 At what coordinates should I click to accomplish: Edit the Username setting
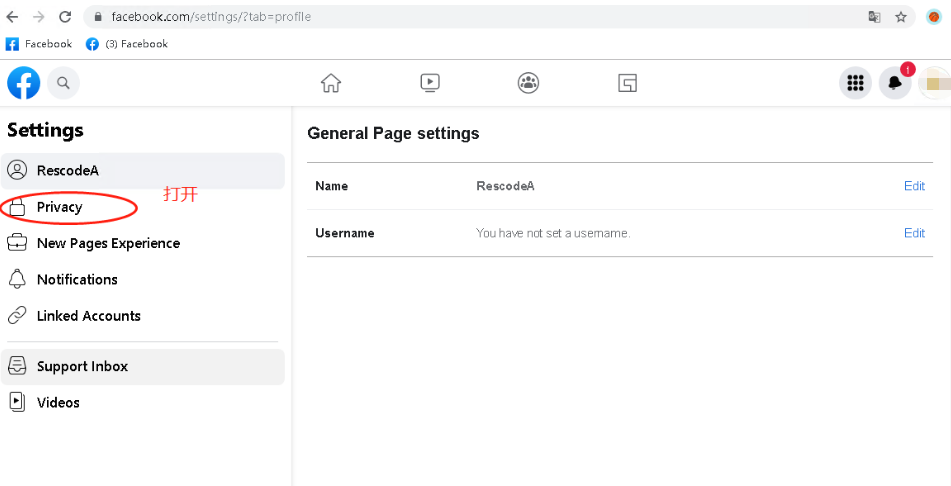[914, 233]
